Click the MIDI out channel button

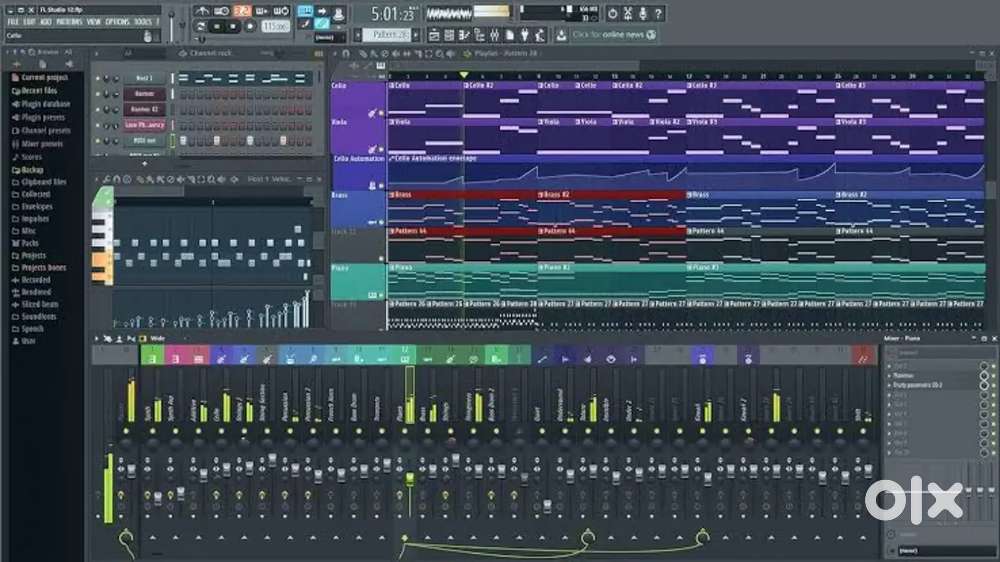click(x=145, y=140)
